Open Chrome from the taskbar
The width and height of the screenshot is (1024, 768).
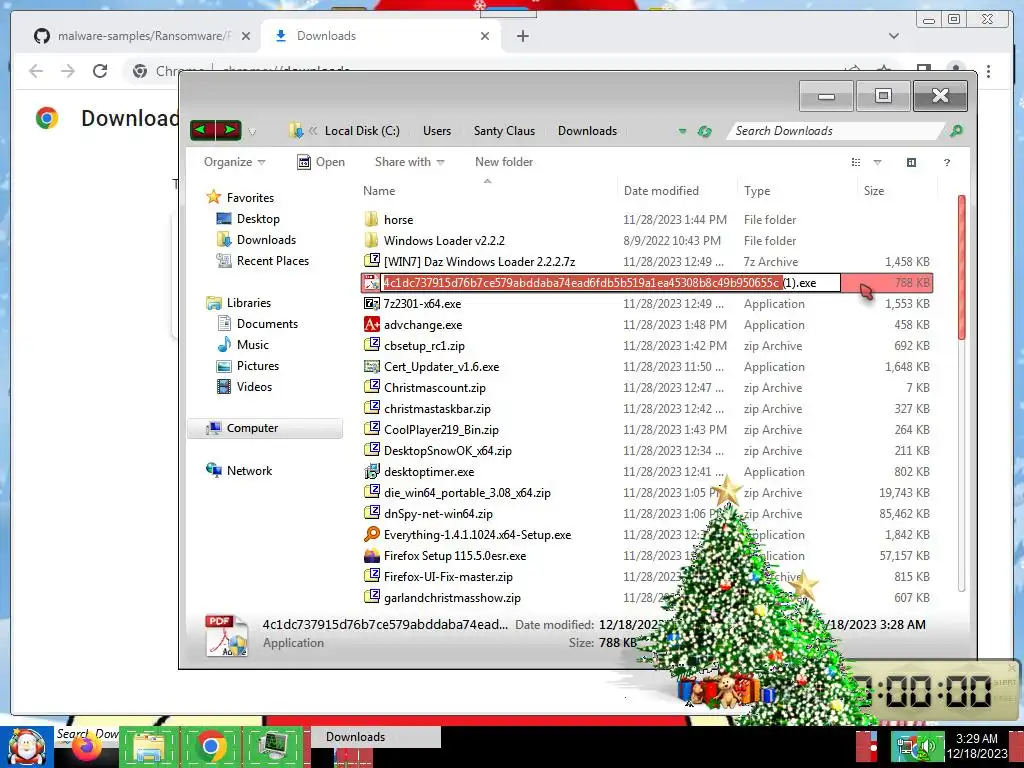click(x=210, y=746)
